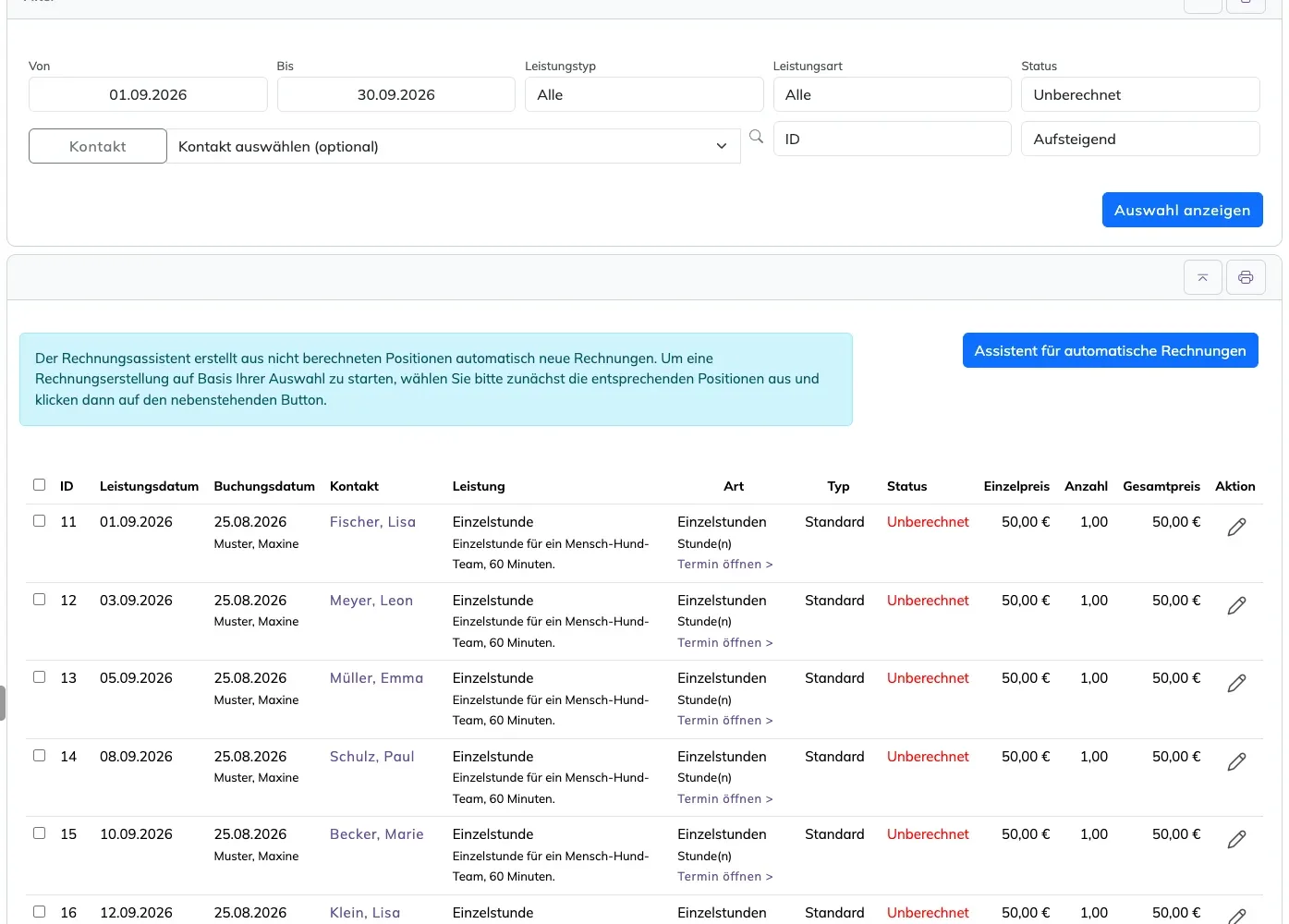Click the Gesamtpreis column header
The image size is (1289, 924).
(1161, 486)
